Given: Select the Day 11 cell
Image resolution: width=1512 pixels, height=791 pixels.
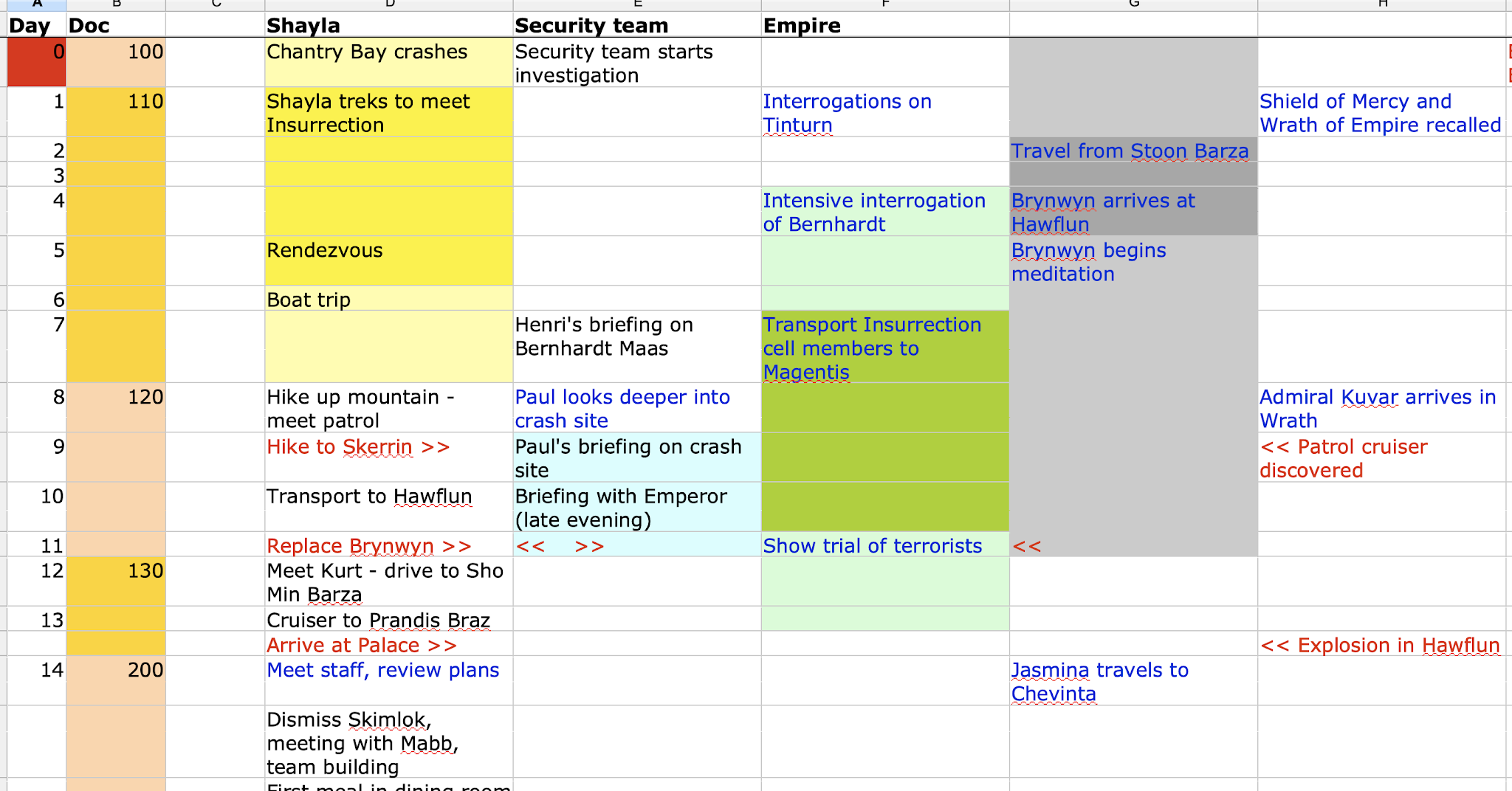Looking at the screenshot, I should tap(36, 545).
